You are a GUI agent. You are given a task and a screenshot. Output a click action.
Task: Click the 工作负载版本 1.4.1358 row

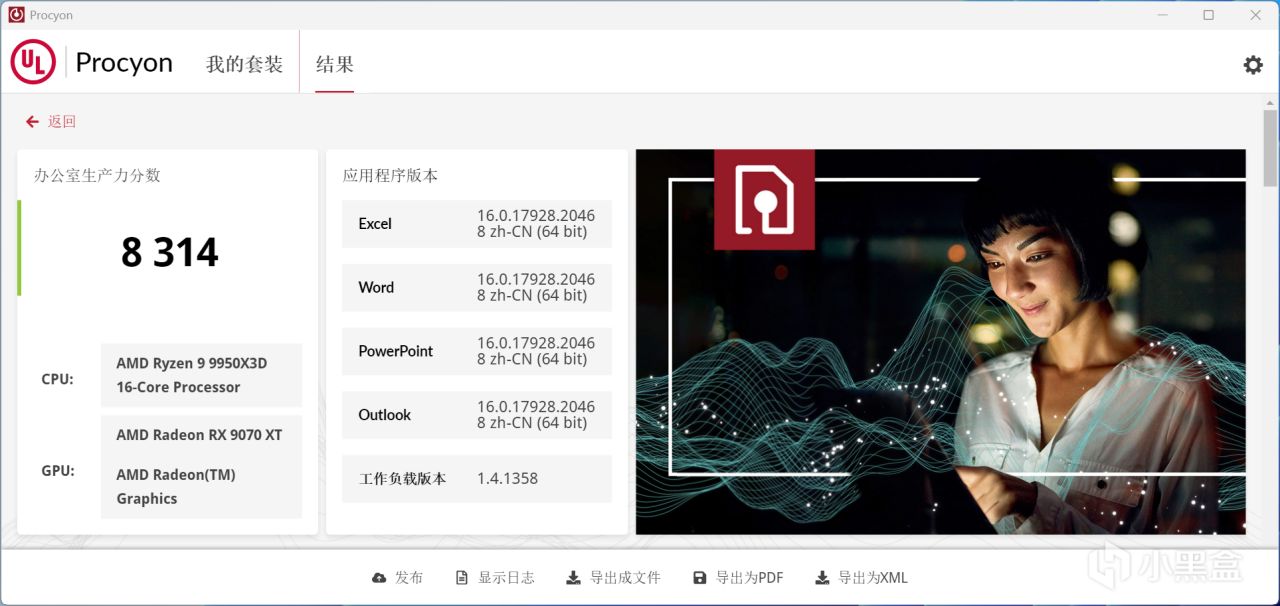(477, 479)
